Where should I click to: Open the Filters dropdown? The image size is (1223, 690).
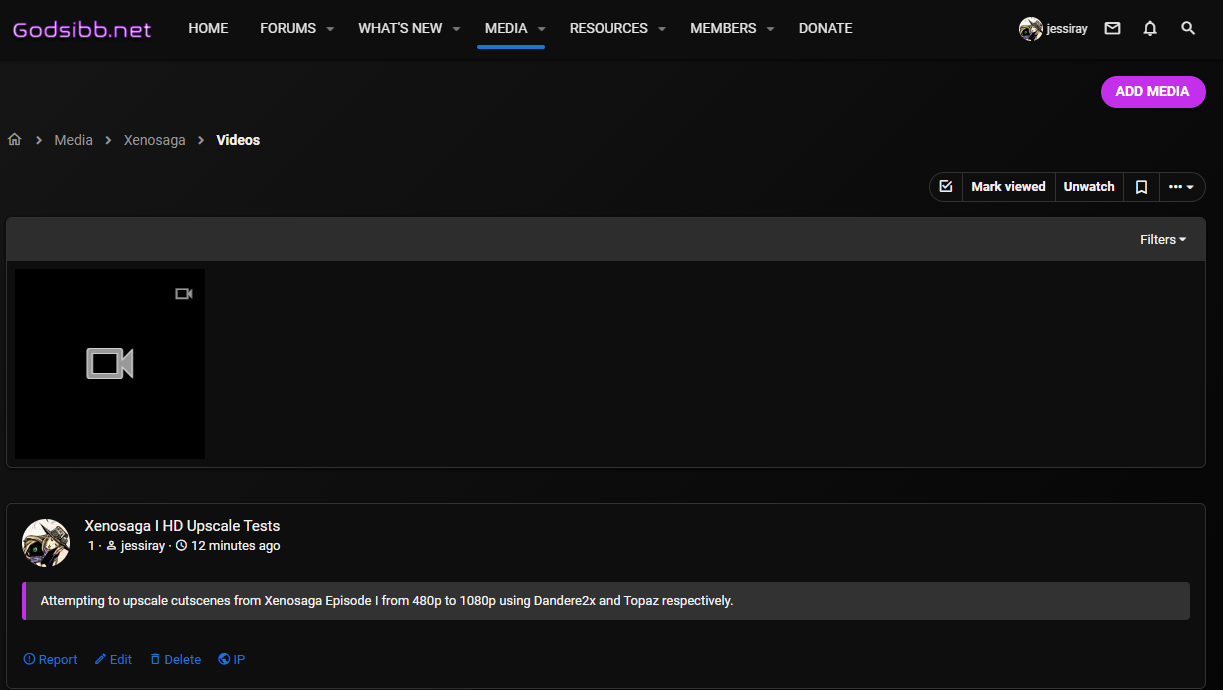[x=1164, y=240]
